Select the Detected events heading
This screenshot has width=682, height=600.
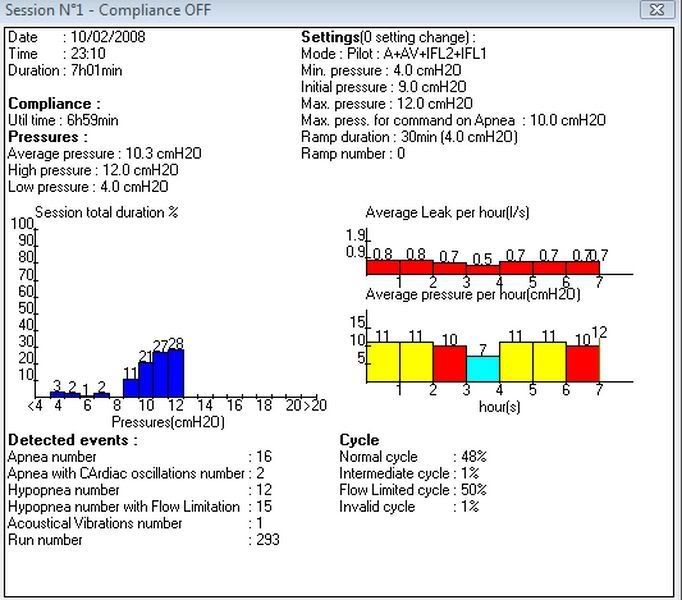pos(72,440)
